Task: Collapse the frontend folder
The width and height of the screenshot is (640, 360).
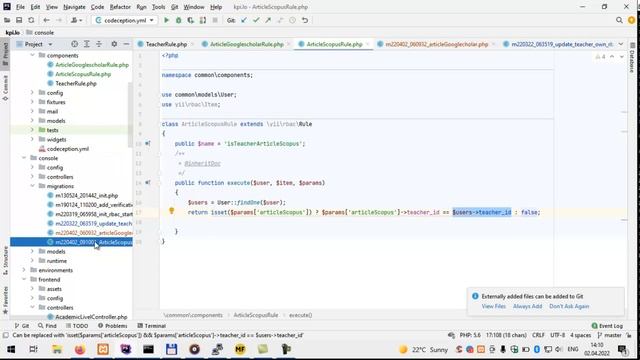Action: coord(24,280)
